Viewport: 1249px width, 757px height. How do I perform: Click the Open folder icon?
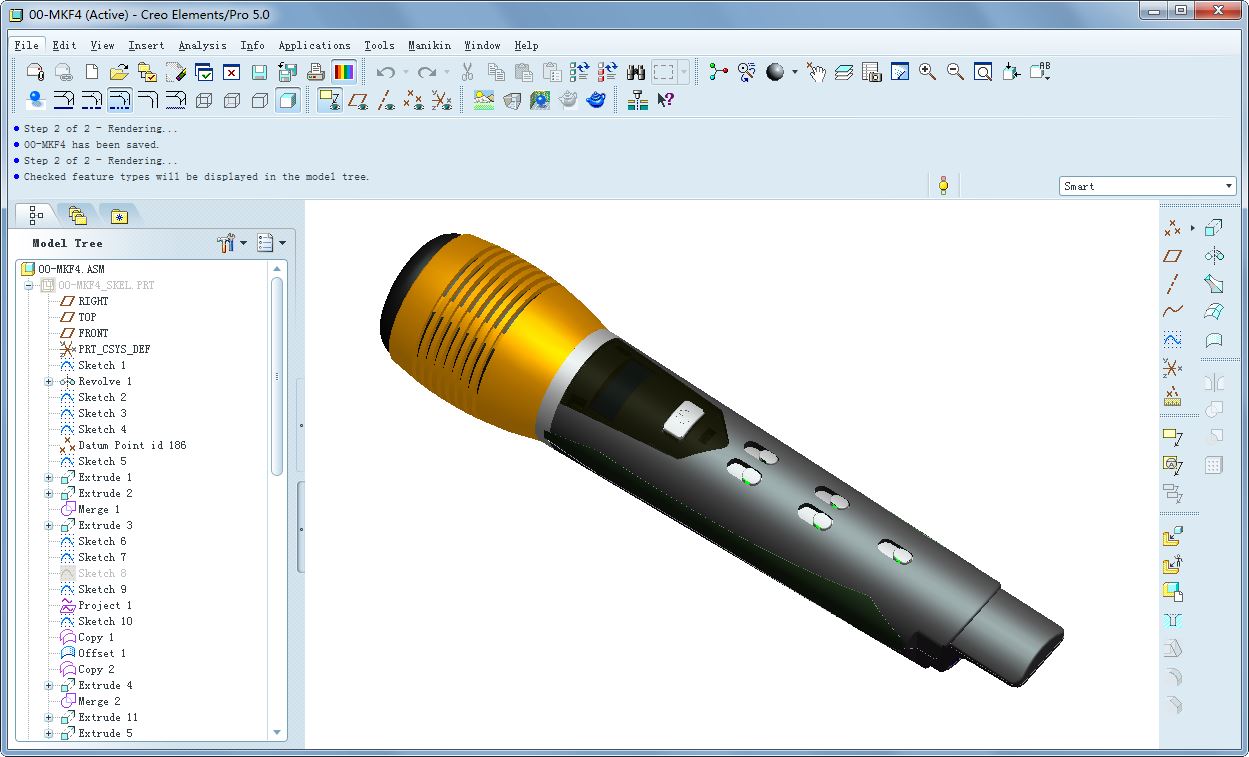point(119,72)
